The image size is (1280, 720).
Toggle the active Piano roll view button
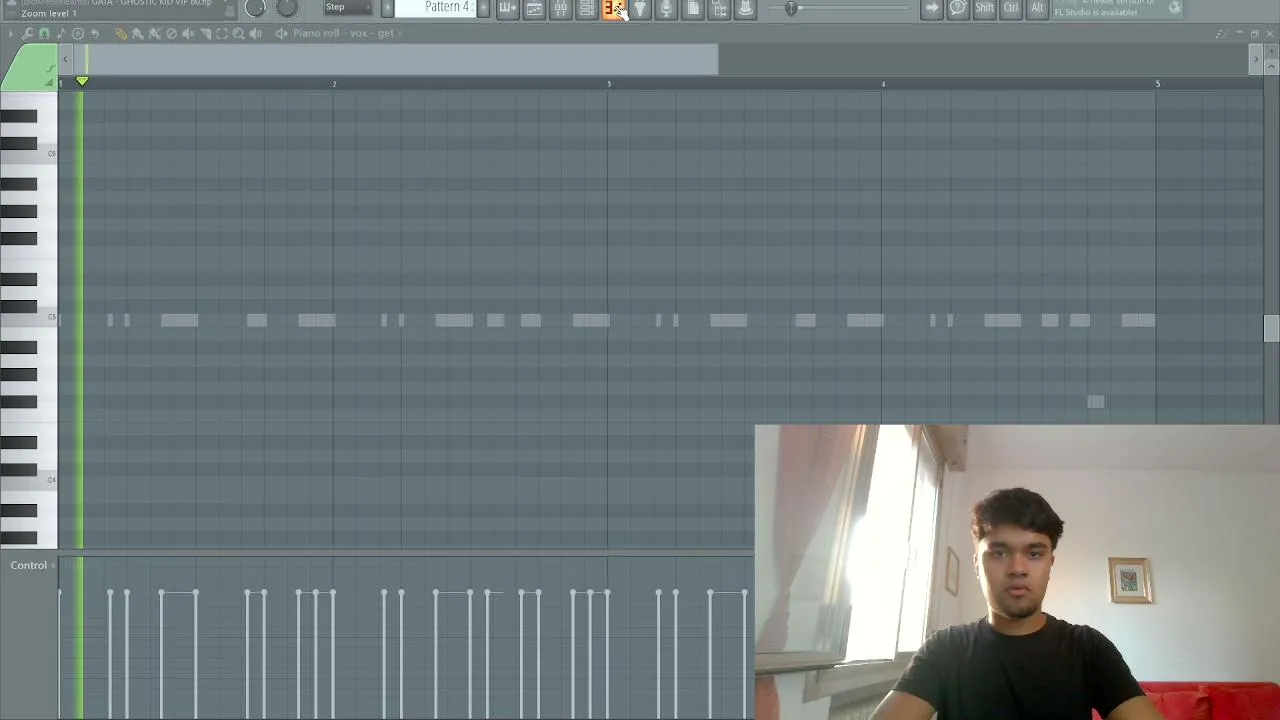click(613, 9)
